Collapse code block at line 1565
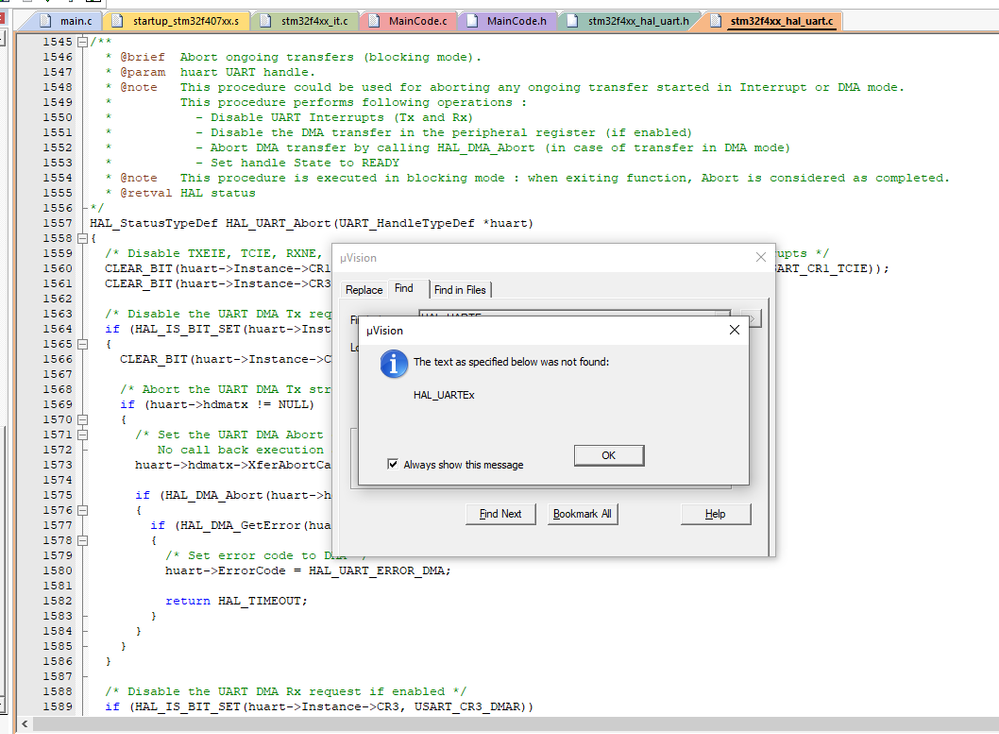Image resolution: width=999 pixels, height=734 pixels. (x=82, y=344)
